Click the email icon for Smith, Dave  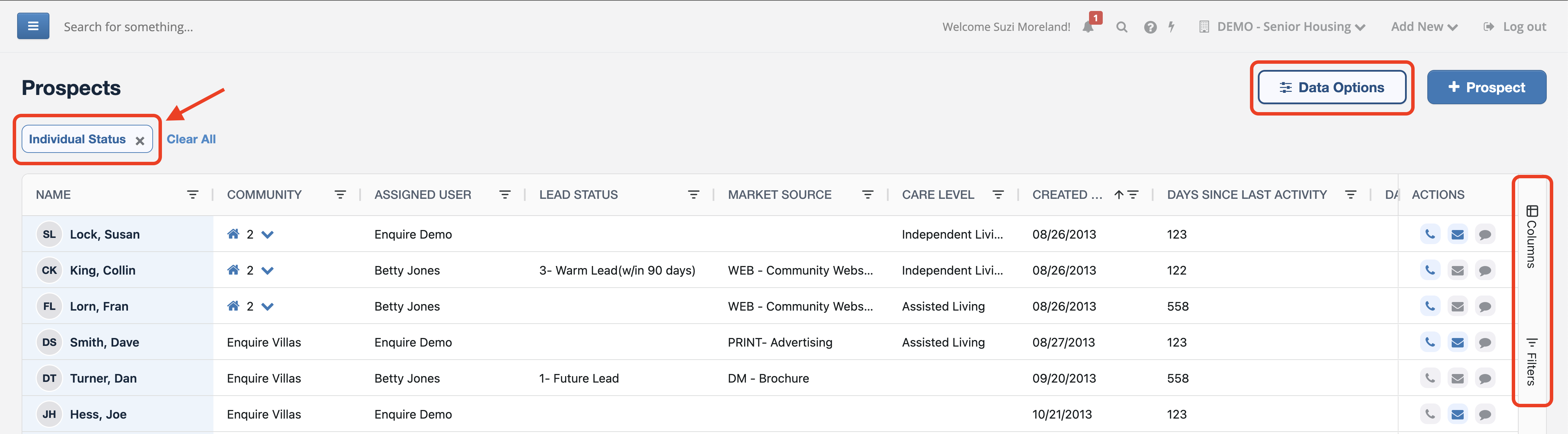1457,342
